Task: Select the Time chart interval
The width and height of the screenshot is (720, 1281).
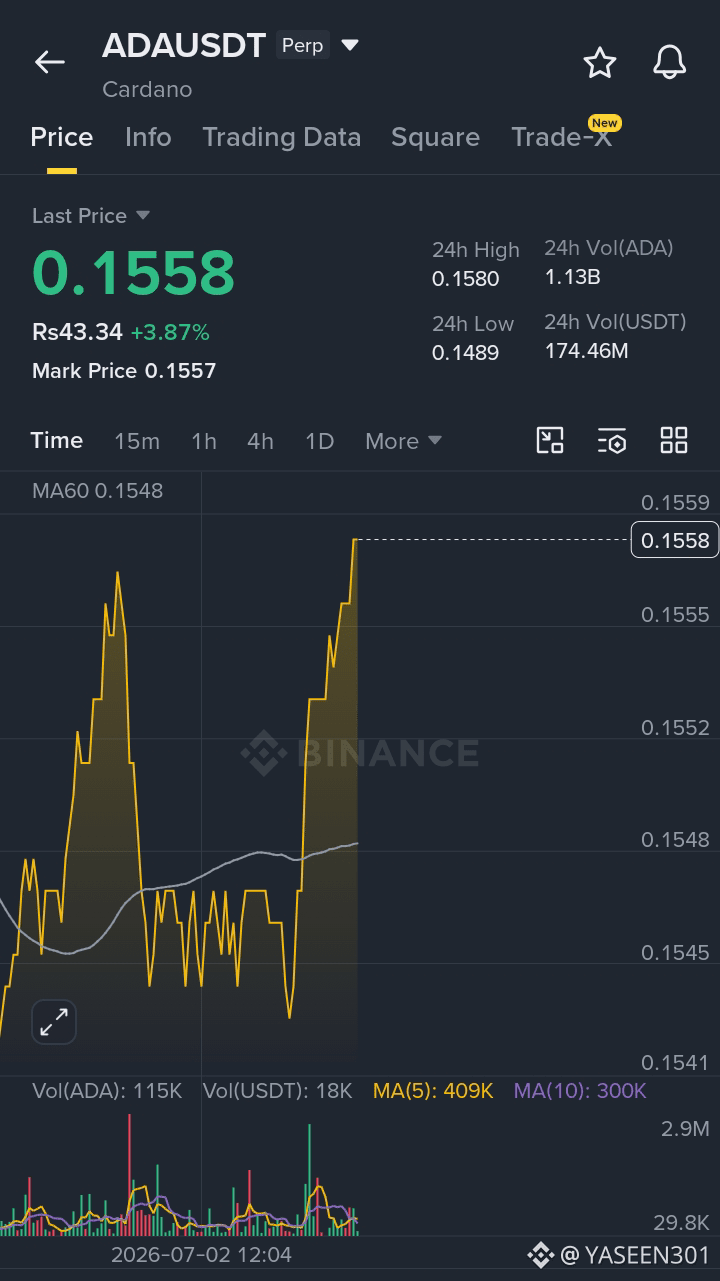Action: tap(57, 440)
